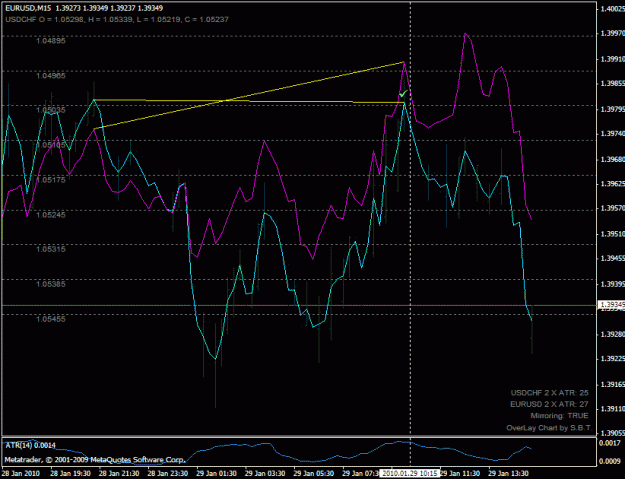This screenshot has width=625, height=479.
Task: Click the 29 Jan 01:30 time label
Action: [x=216, y=473]
